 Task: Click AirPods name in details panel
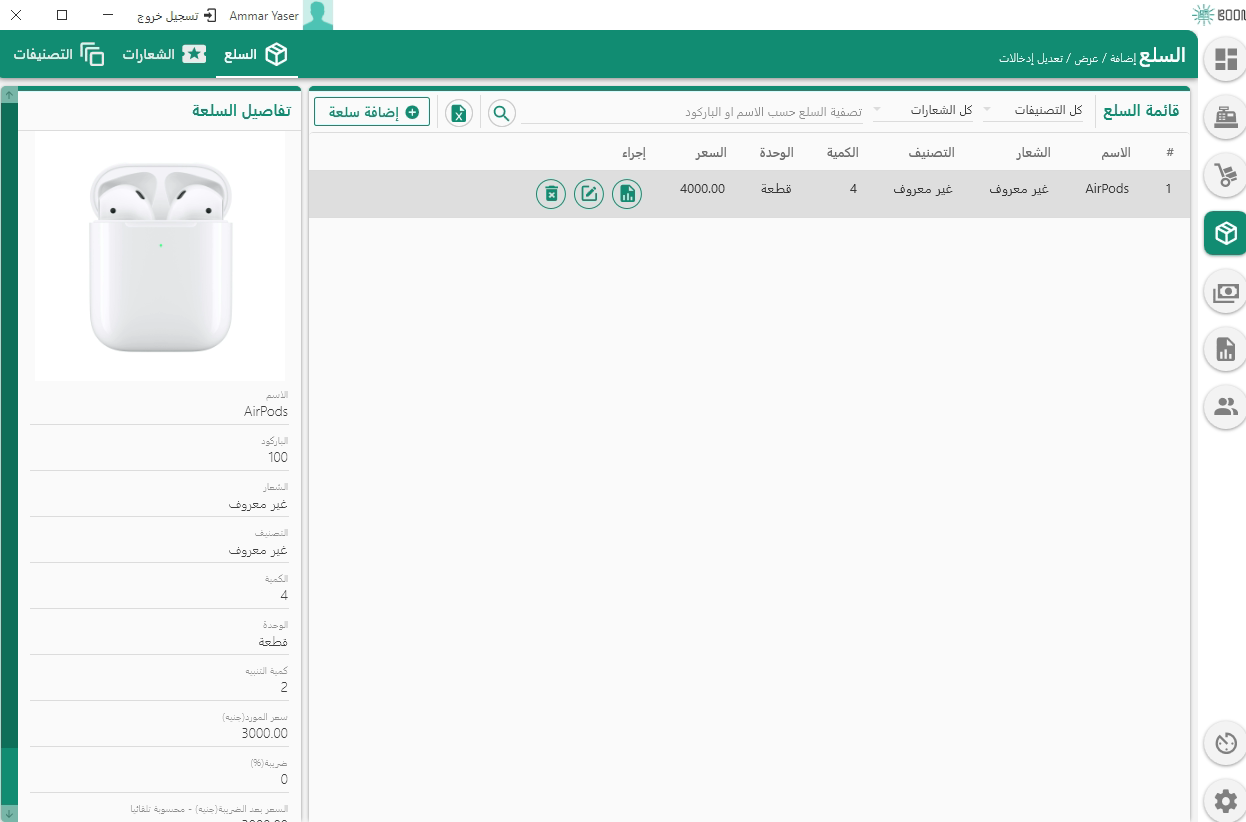tap(266, 411)
